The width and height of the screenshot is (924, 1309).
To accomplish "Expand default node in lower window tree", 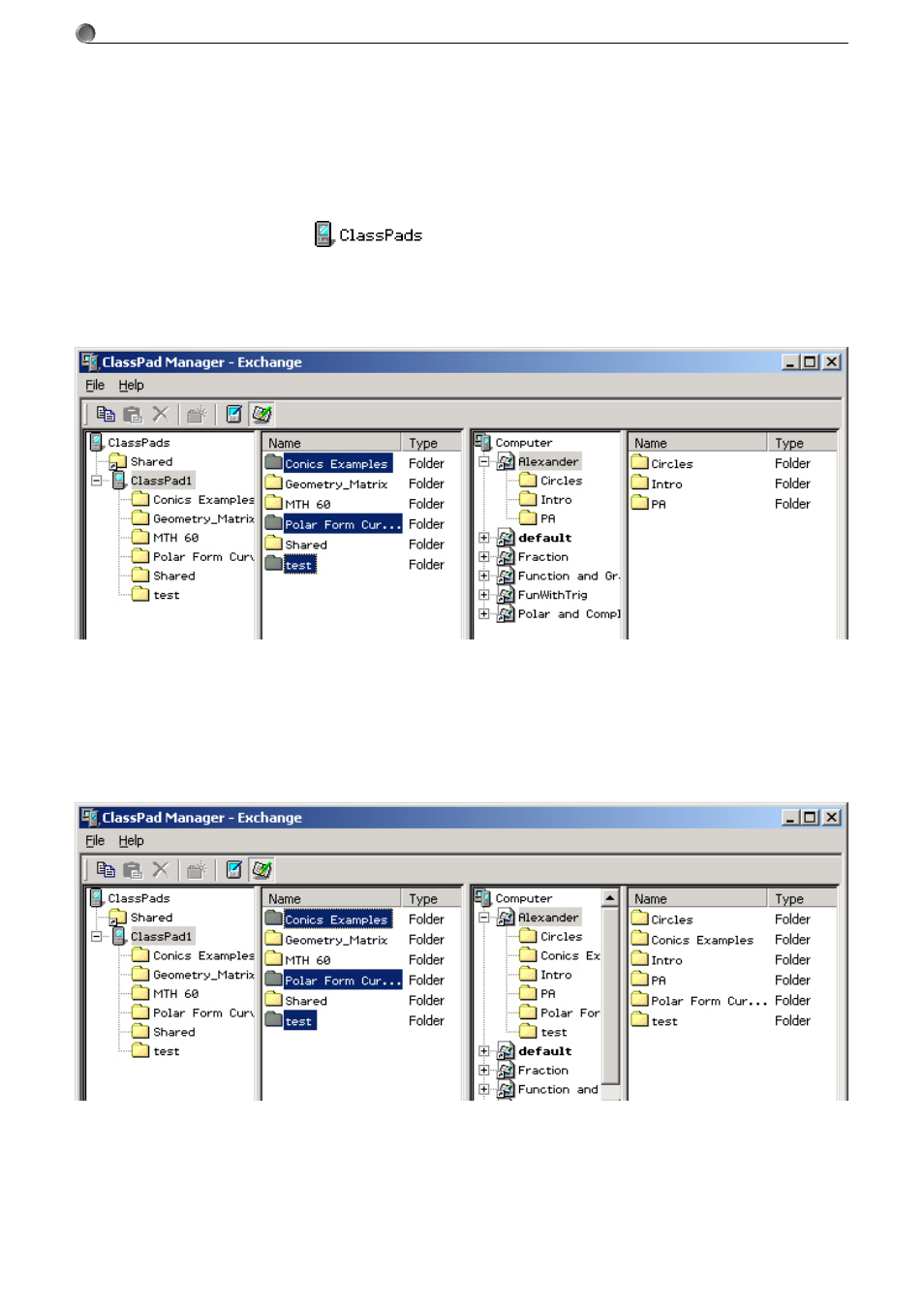I will pos(484,1051).
